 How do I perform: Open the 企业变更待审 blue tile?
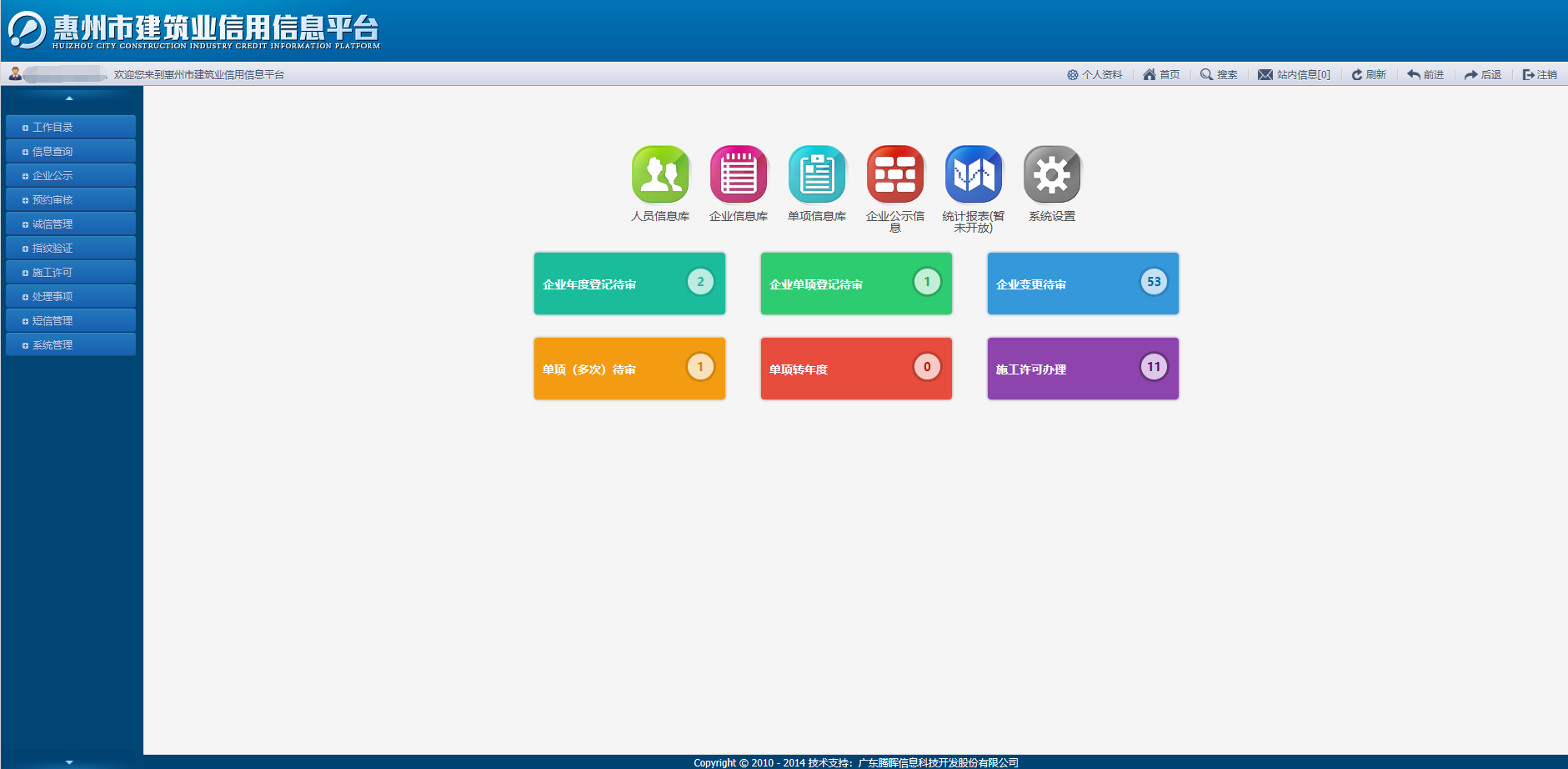(x=1083, y=284)
